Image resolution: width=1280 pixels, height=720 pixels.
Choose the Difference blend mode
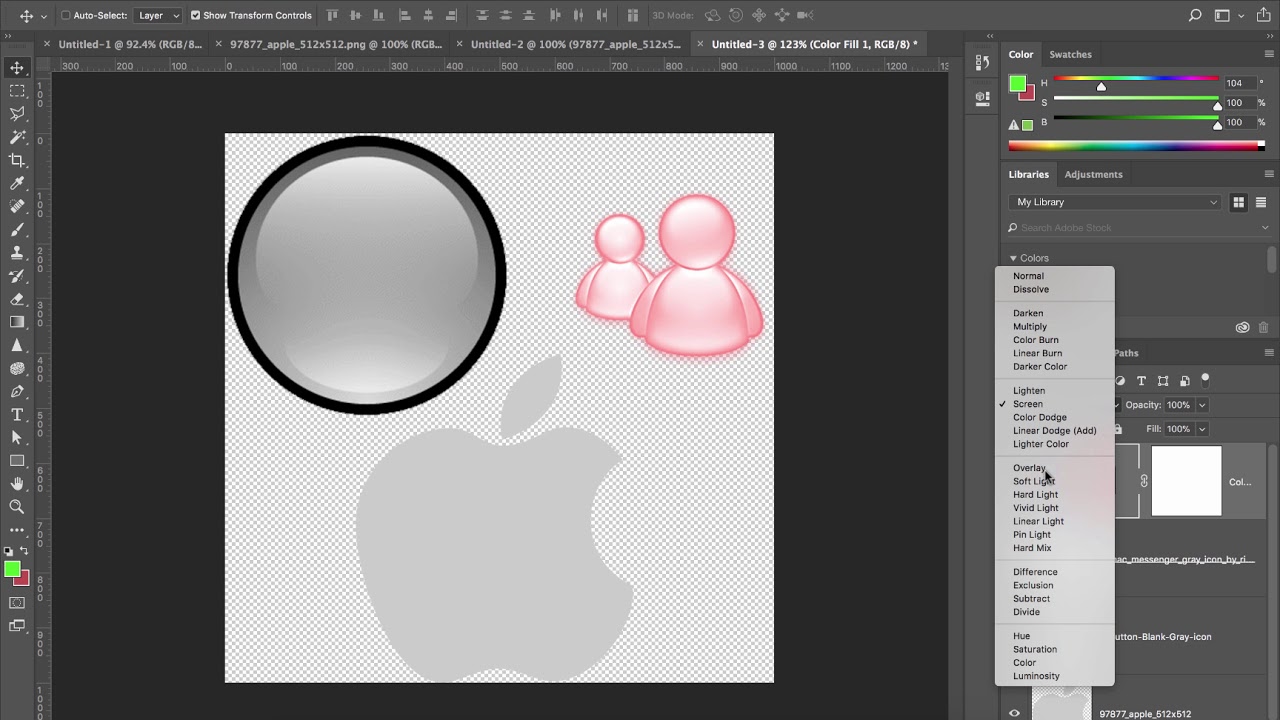click(1035, 572)
